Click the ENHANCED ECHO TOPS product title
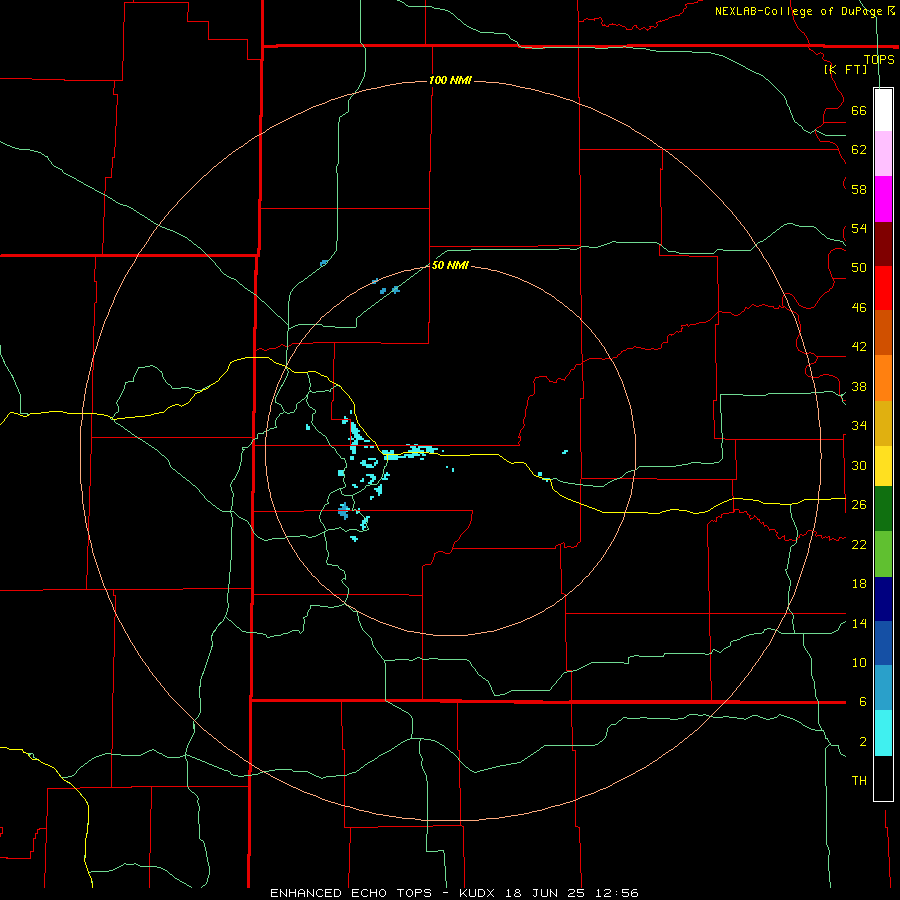The image size is (900, 900). click(351, 893)
